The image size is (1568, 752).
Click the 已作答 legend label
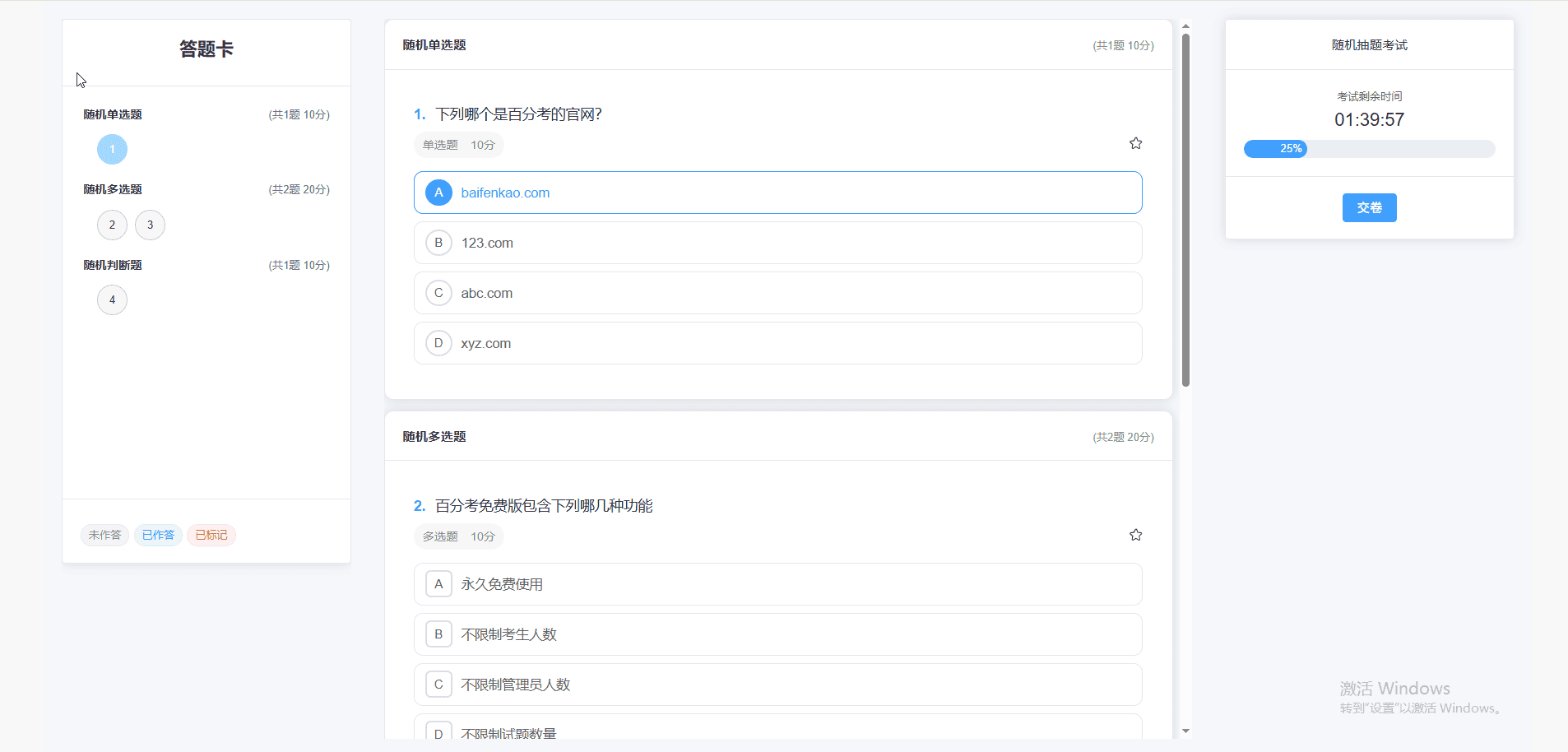click(x=158, y=534)
